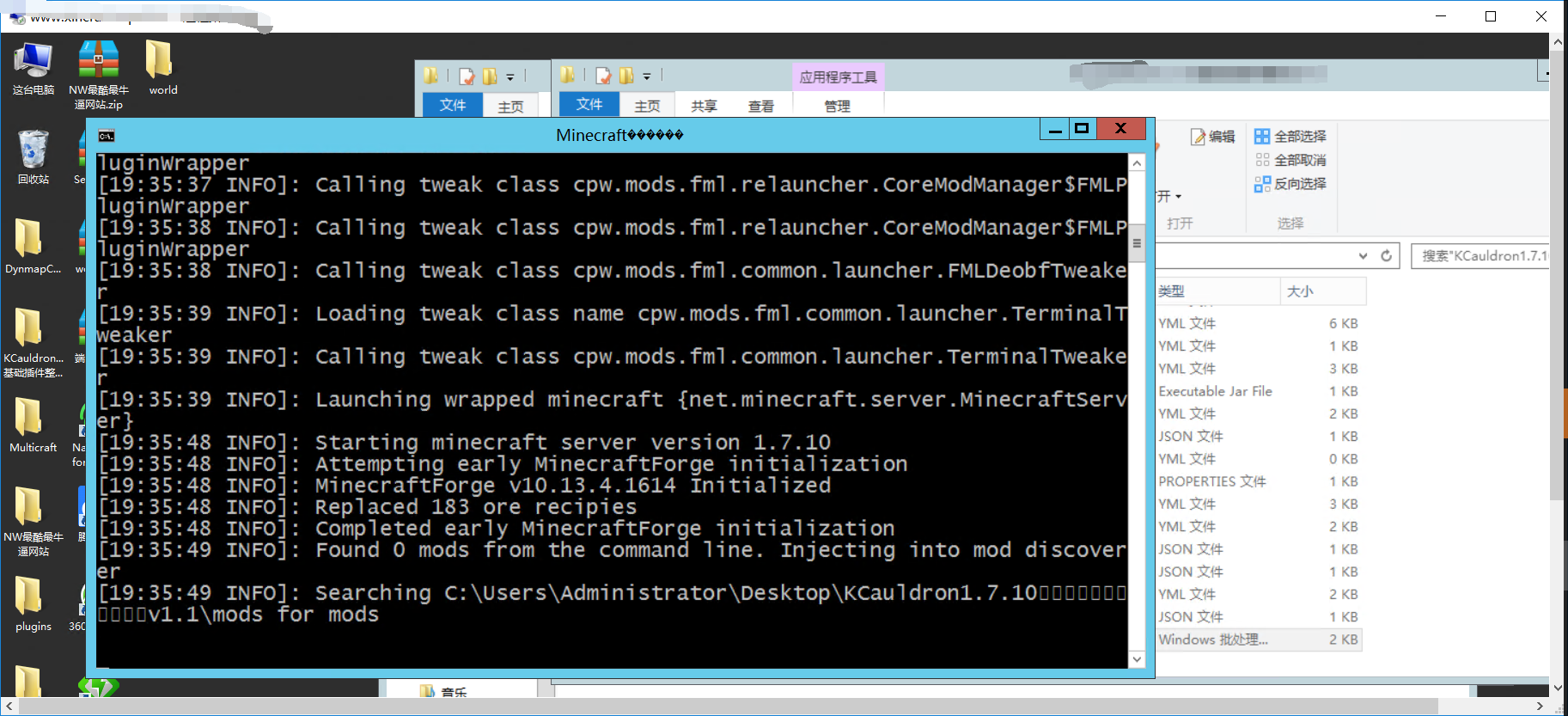1568x716 pixels.
Task: Open the 这台电脑 desktop icon
Action: tap(34, 67)
